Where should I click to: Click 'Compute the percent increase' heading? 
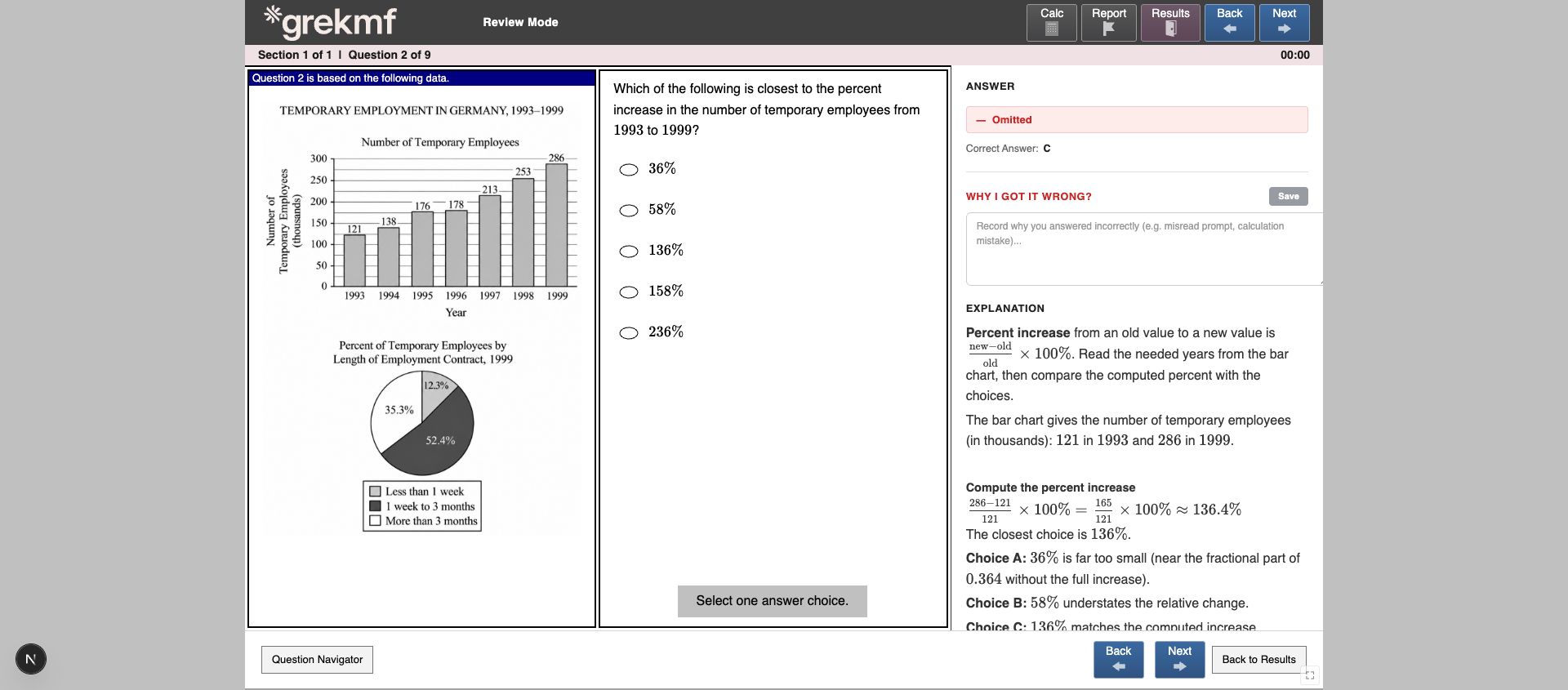tap(1050, 487)
